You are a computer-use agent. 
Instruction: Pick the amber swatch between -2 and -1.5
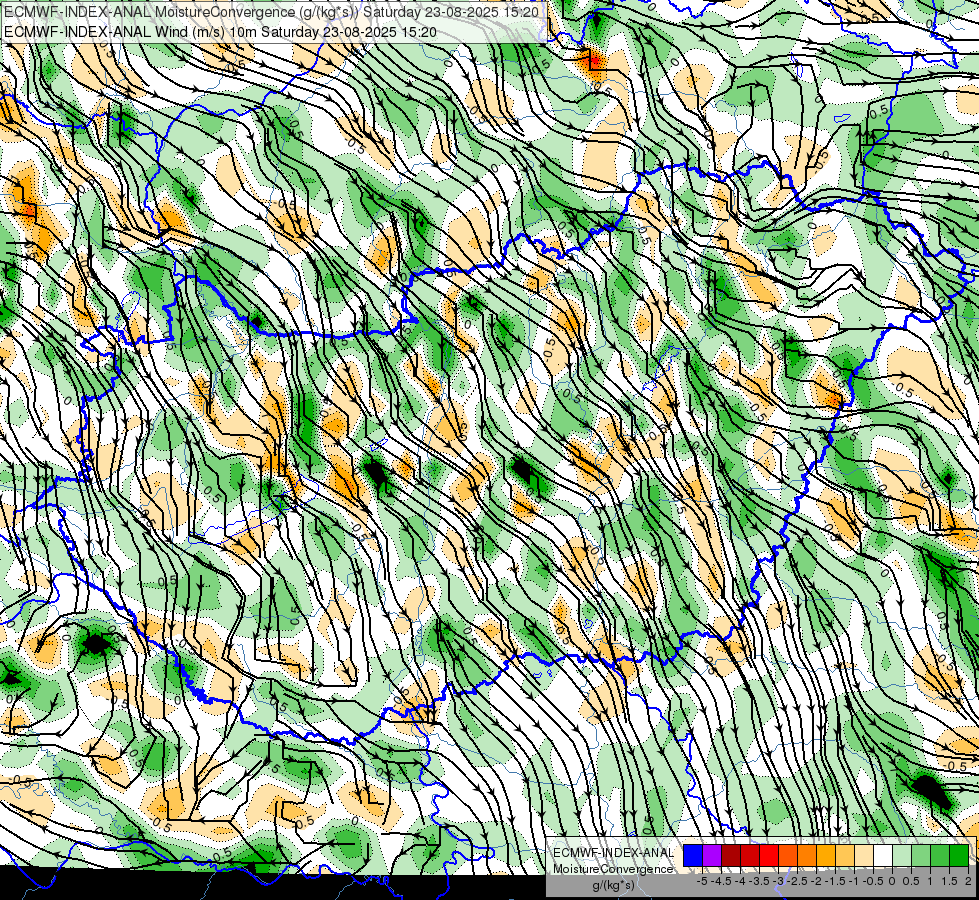point(826,855)
